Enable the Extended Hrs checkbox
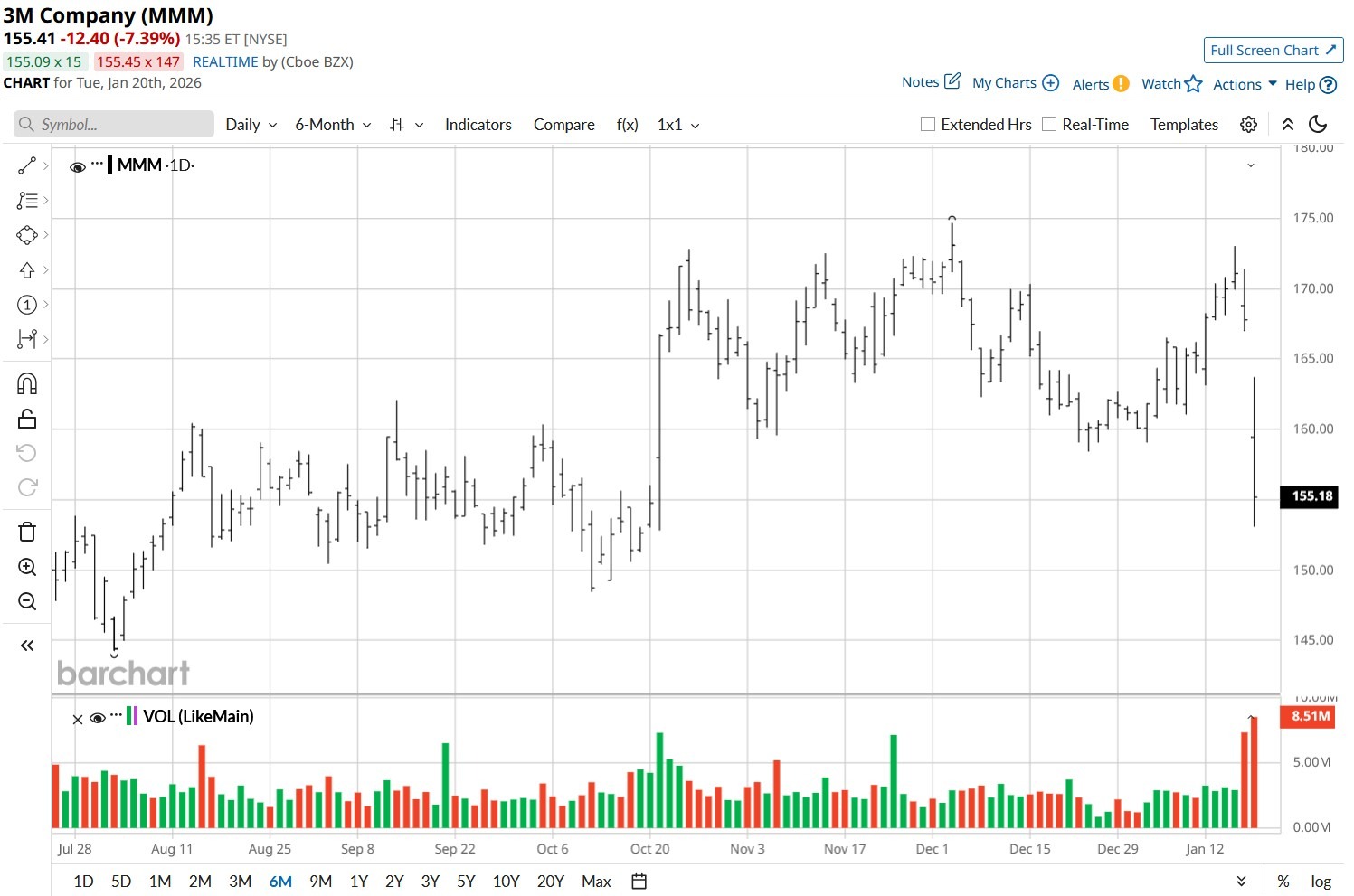This screenshot has width=1354, height=896. [x=928, y=124]
